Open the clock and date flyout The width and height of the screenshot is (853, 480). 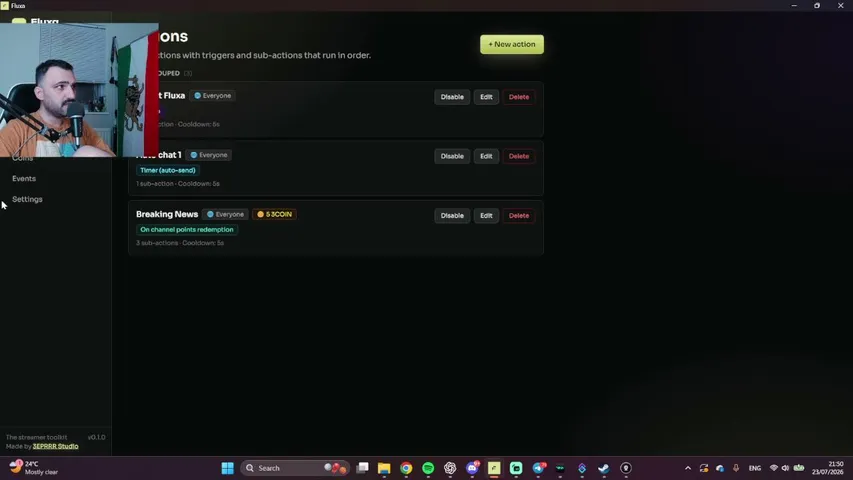(x=828, y=468)
